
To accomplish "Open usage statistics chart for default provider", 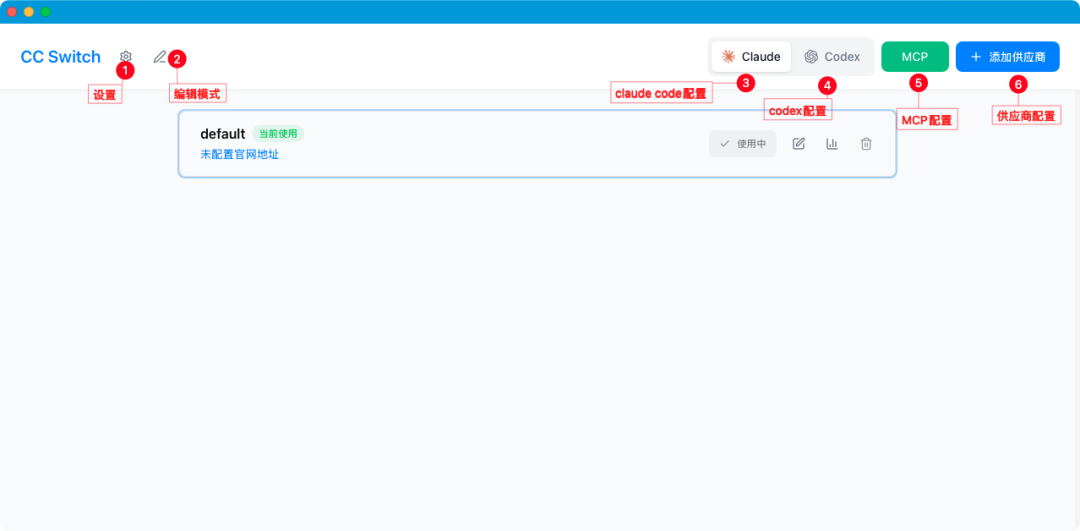I will (x=832, y=144).
